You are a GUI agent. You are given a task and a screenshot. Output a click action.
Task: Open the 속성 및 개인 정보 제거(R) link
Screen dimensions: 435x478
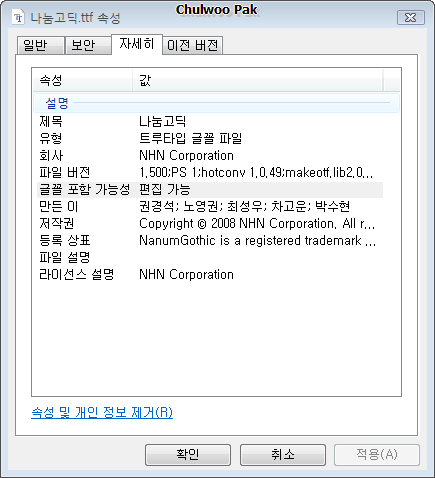coord(102,412)
